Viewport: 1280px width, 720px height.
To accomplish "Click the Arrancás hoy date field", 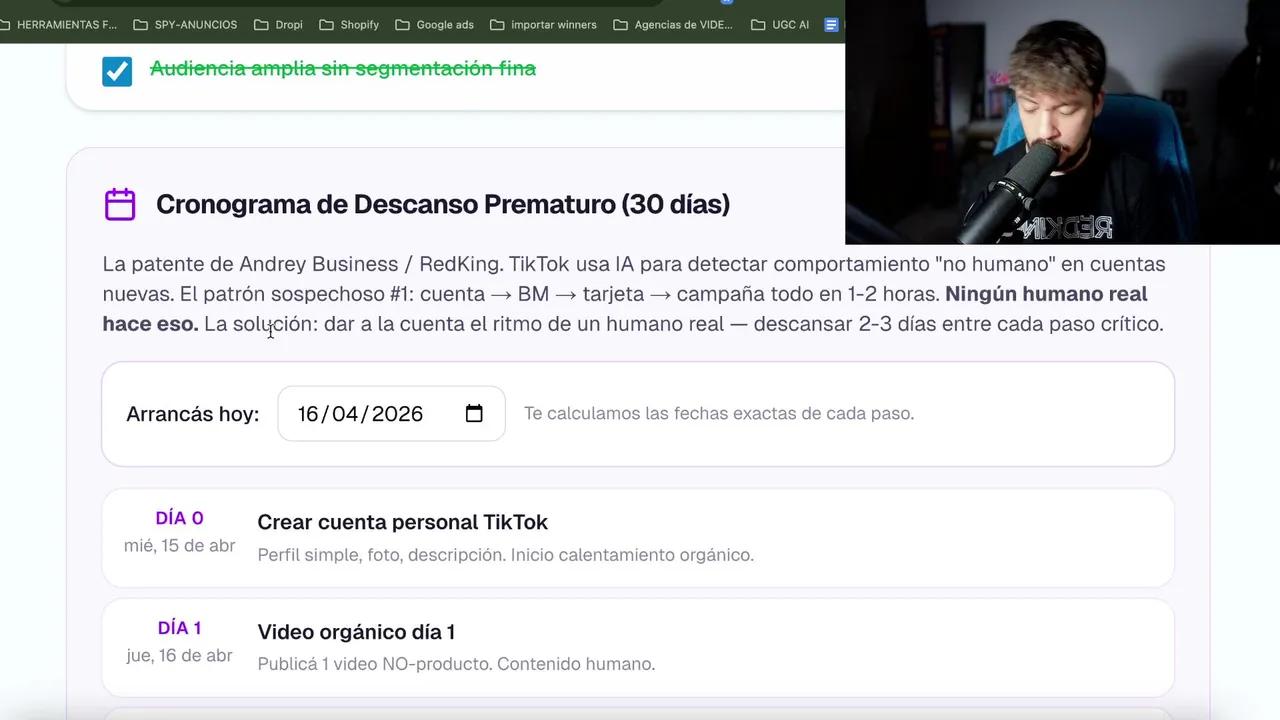I will [391, 413].
